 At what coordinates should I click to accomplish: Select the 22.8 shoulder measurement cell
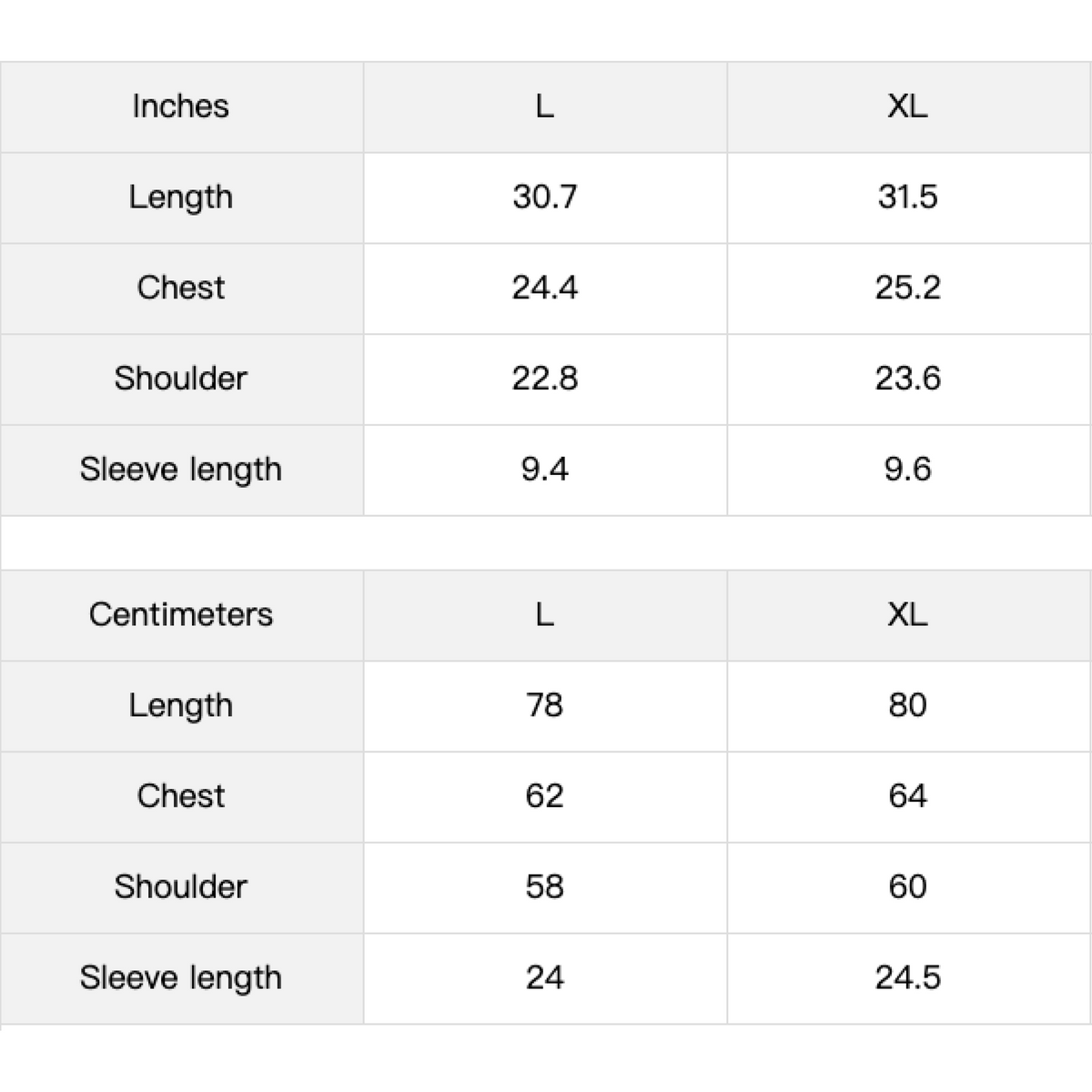tap(545, 379)
